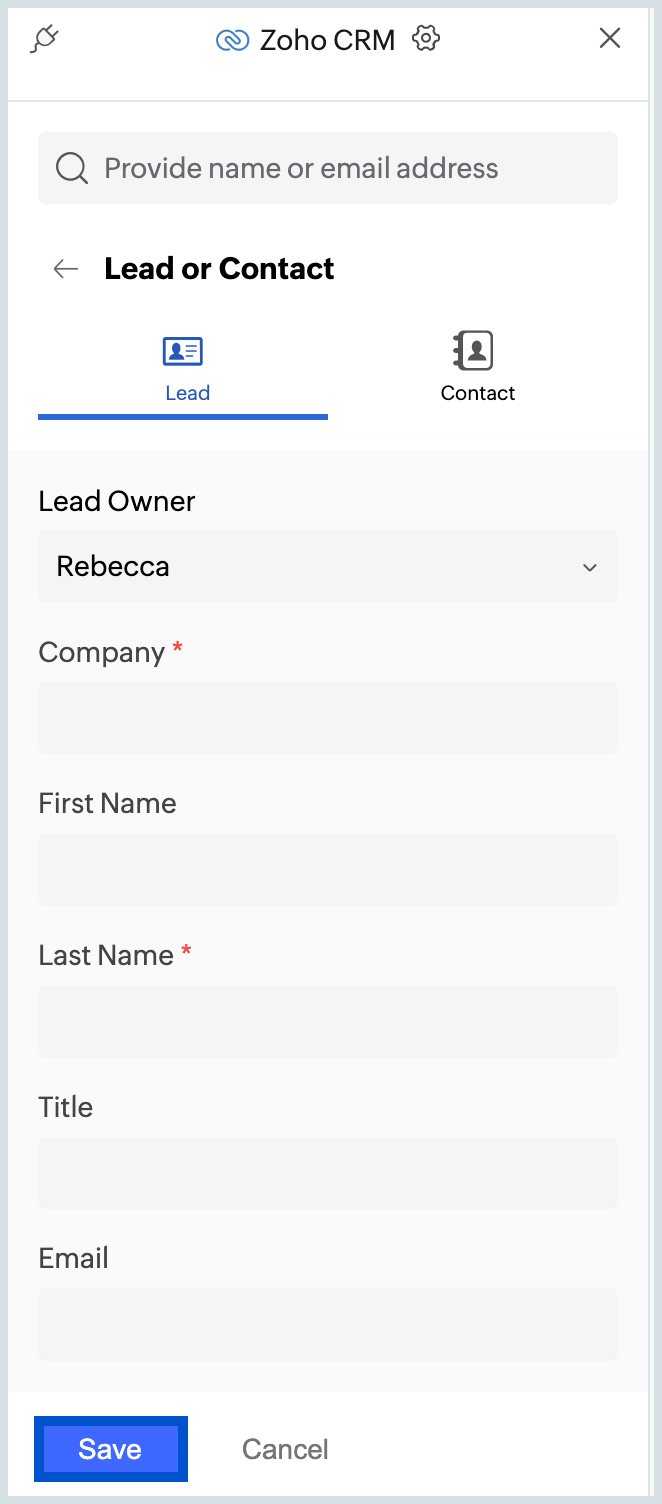Click the Lead card icon
662x1504 pixels.
(x=183, y=351)
